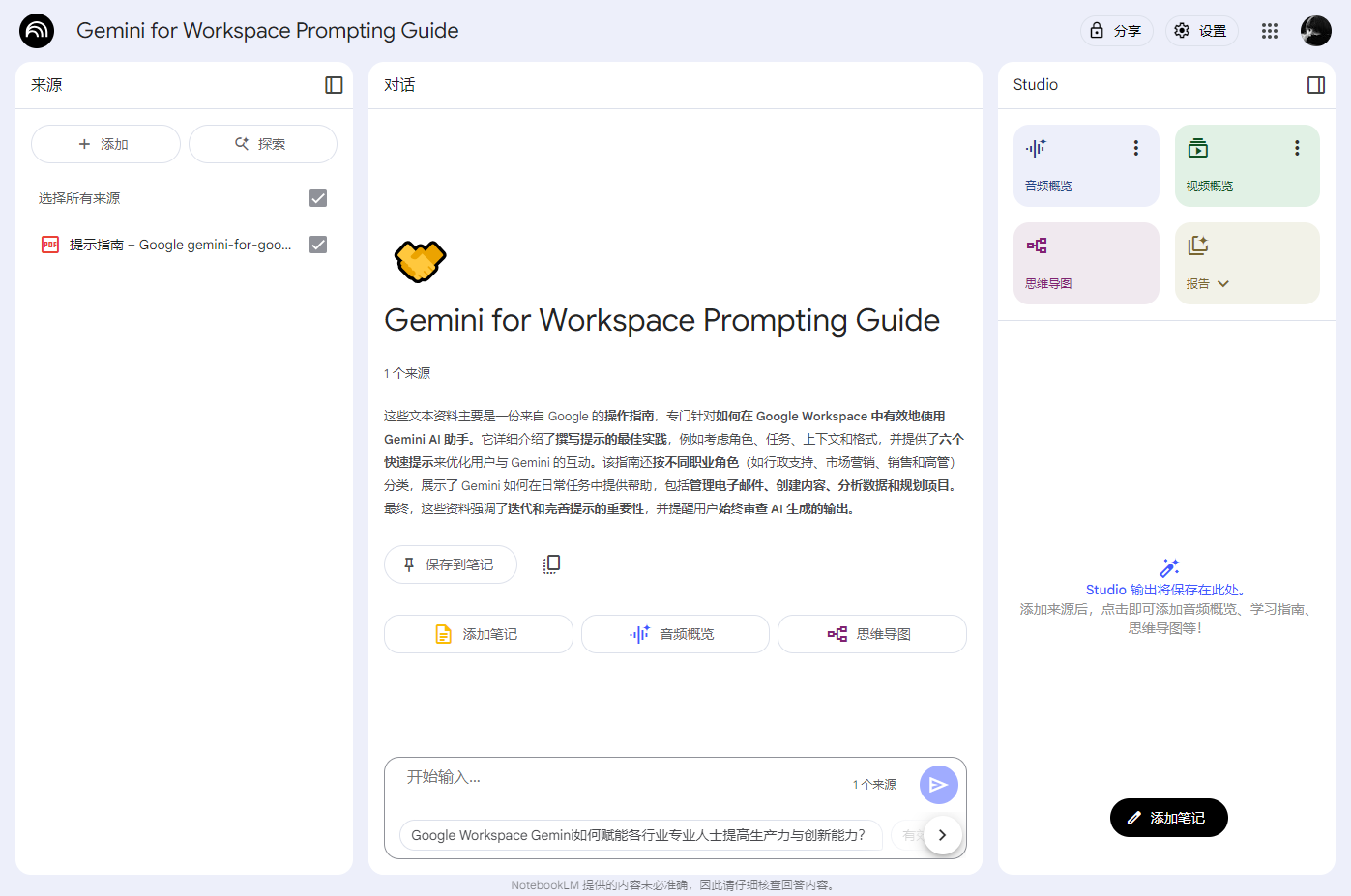1351x896 pixels.
Task: Click 探索 to discover sources
Action: pyautogui.click(x=263, y=144)
